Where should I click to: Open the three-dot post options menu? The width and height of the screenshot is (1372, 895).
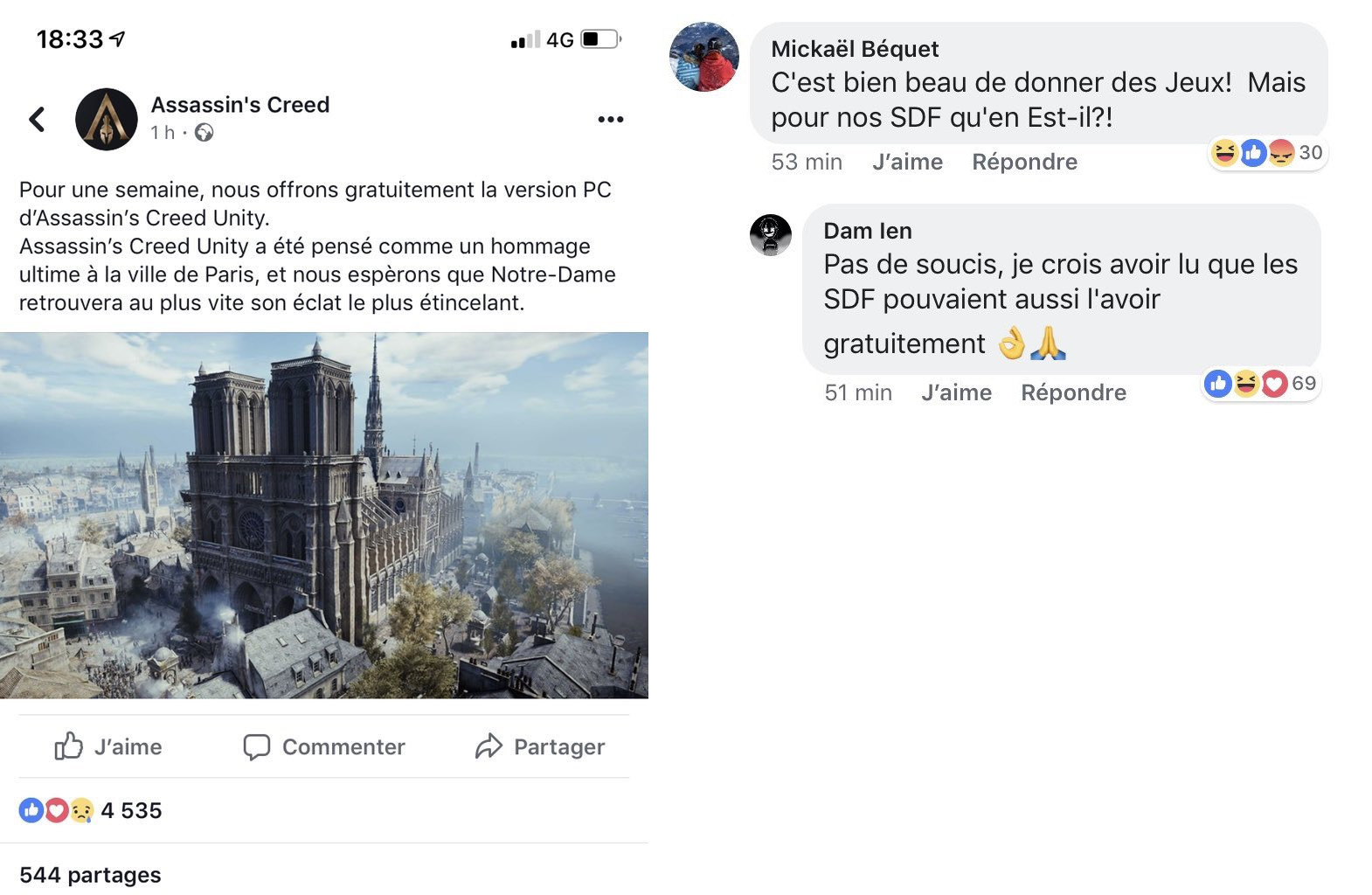tap(610, 120)
